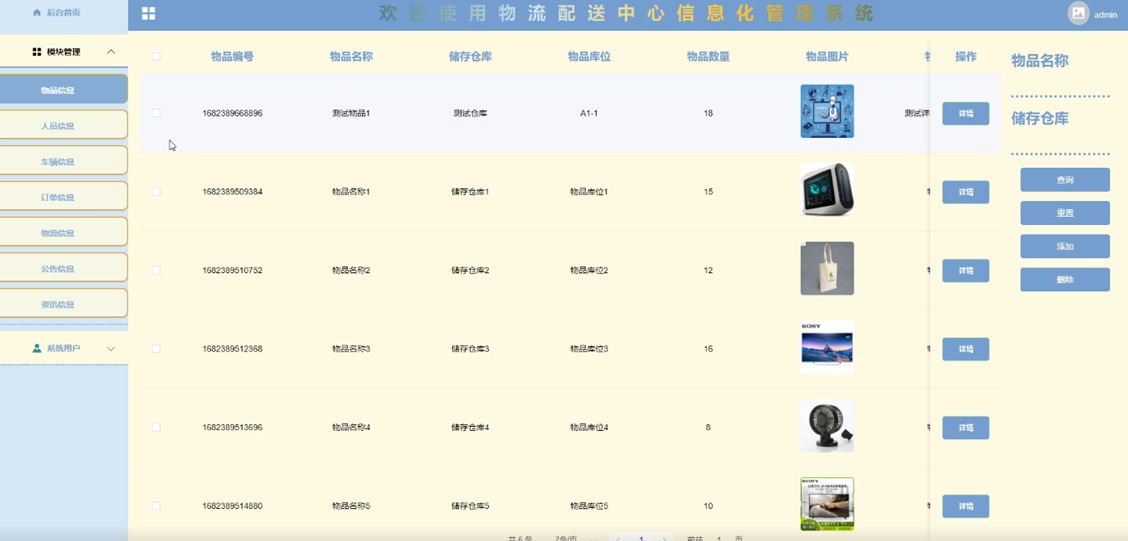Go to 后台首页 in the sidebar
Screen dimensions: 1128x541
coord(63,13)
